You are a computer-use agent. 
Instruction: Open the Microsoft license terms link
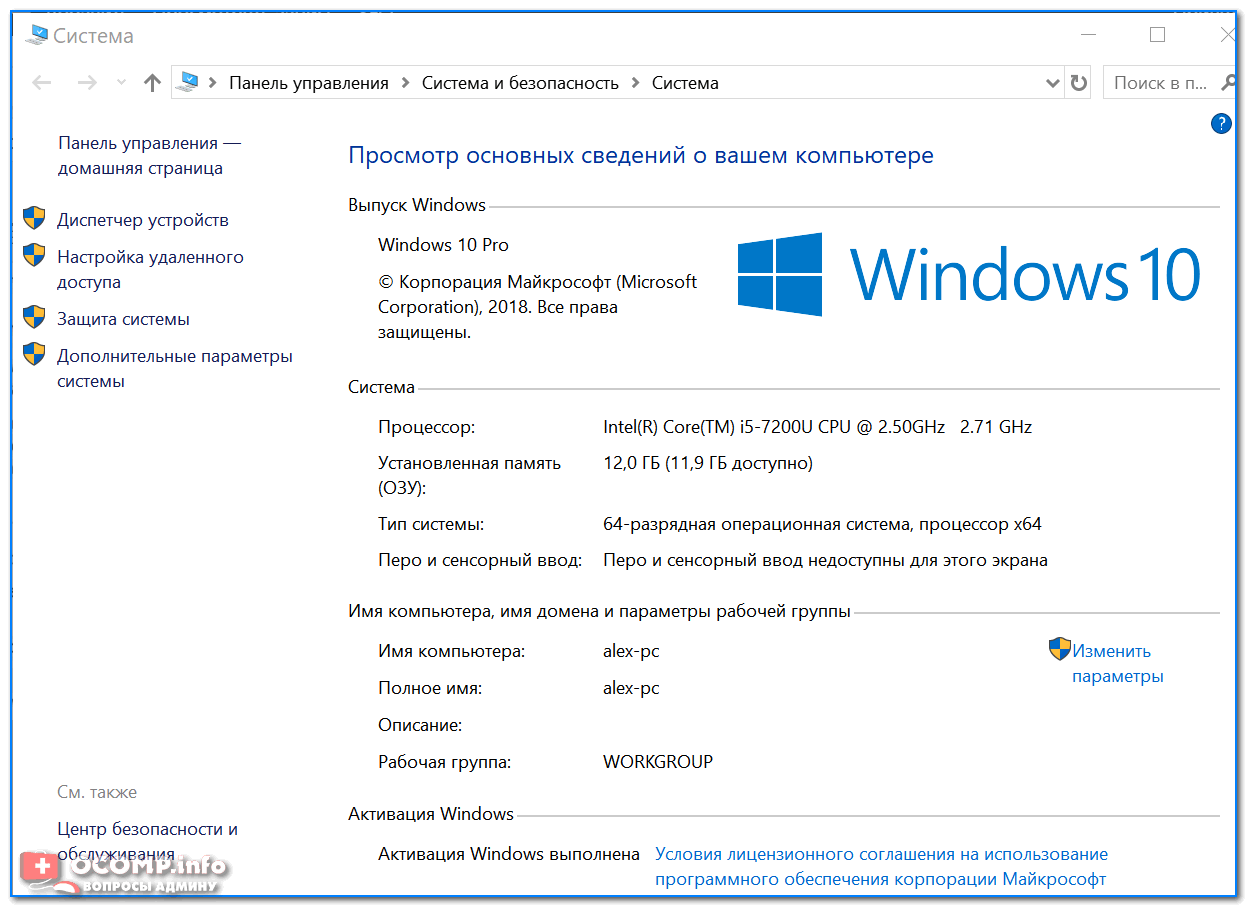pyautogui.click(x=881, y=867)
